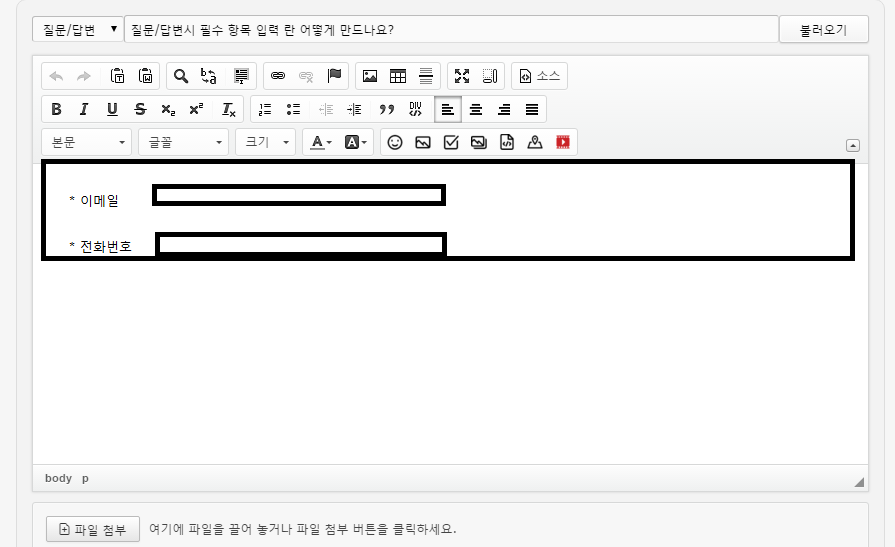Click the post title input field
The height and width of the screenshot is (547, 895).
(450, 29)
